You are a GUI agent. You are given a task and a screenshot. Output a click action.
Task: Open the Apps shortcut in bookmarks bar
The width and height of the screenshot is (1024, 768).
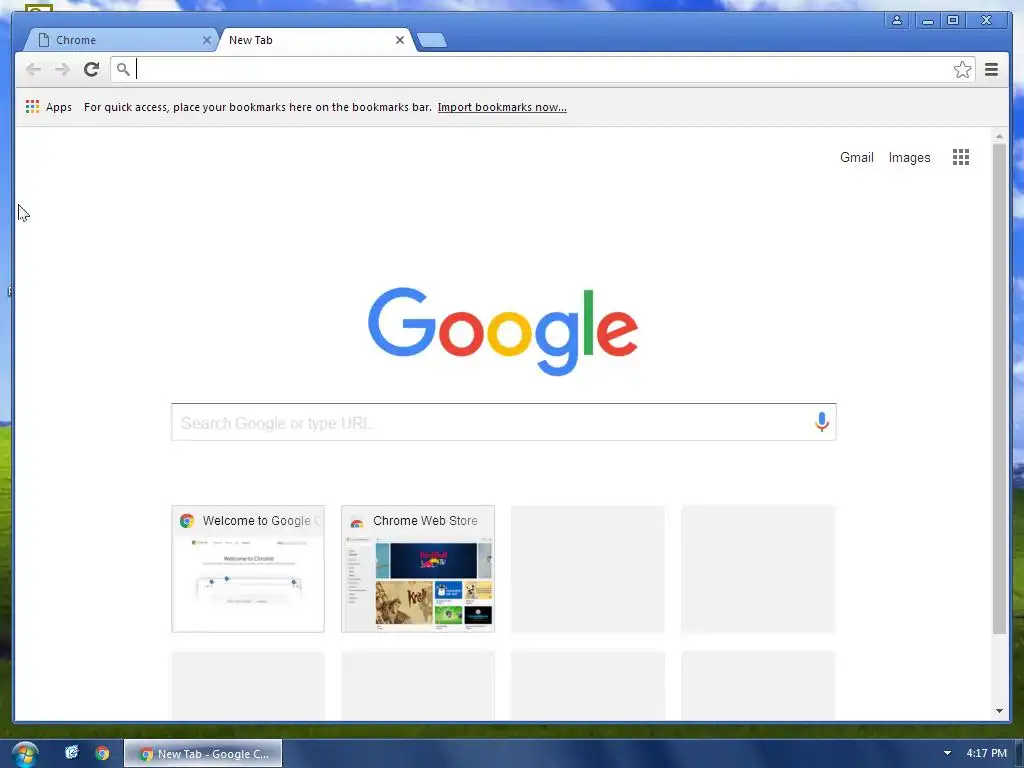[x=48, y=107]
